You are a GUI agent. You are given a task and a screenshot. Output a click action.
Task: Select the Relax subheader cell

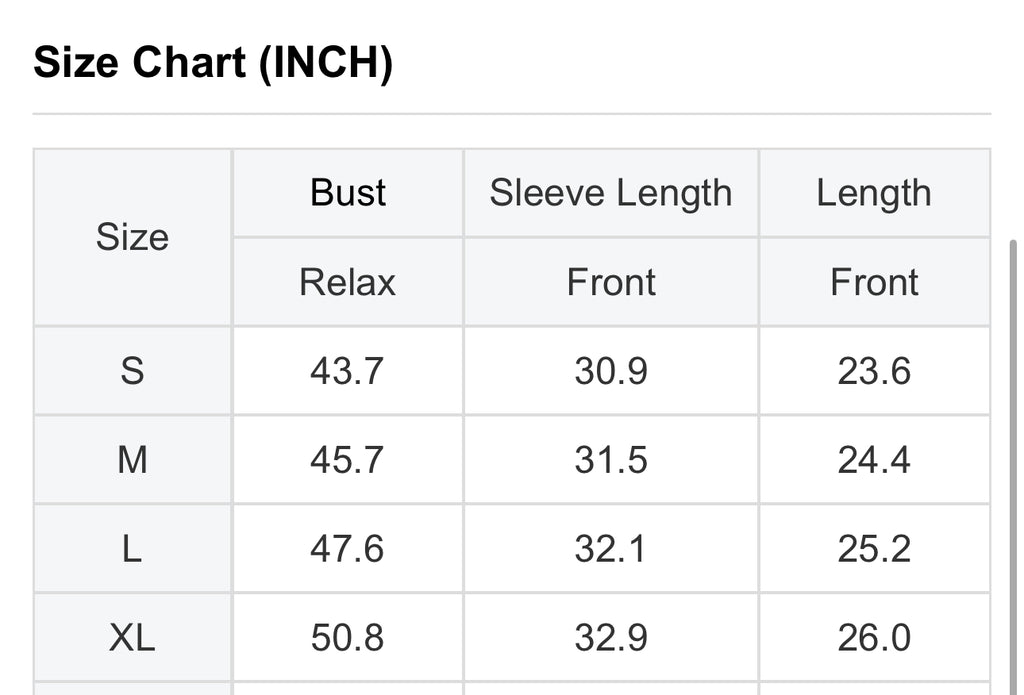tap(347, 282)
